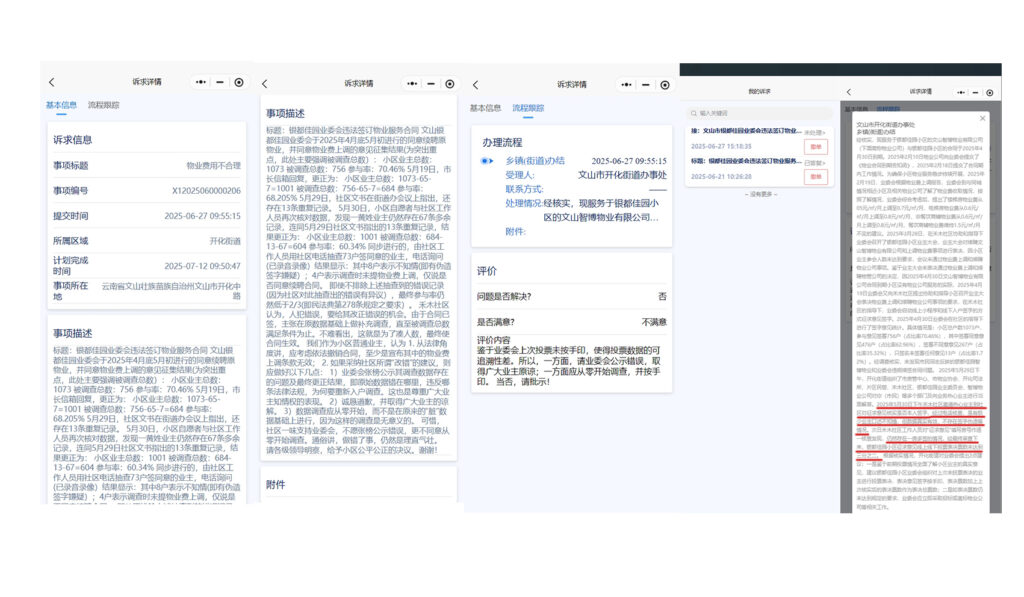1024x597 pixels.
Task: Open the three-dot menu on 诉求信息 screen
Action: [200, 82]
